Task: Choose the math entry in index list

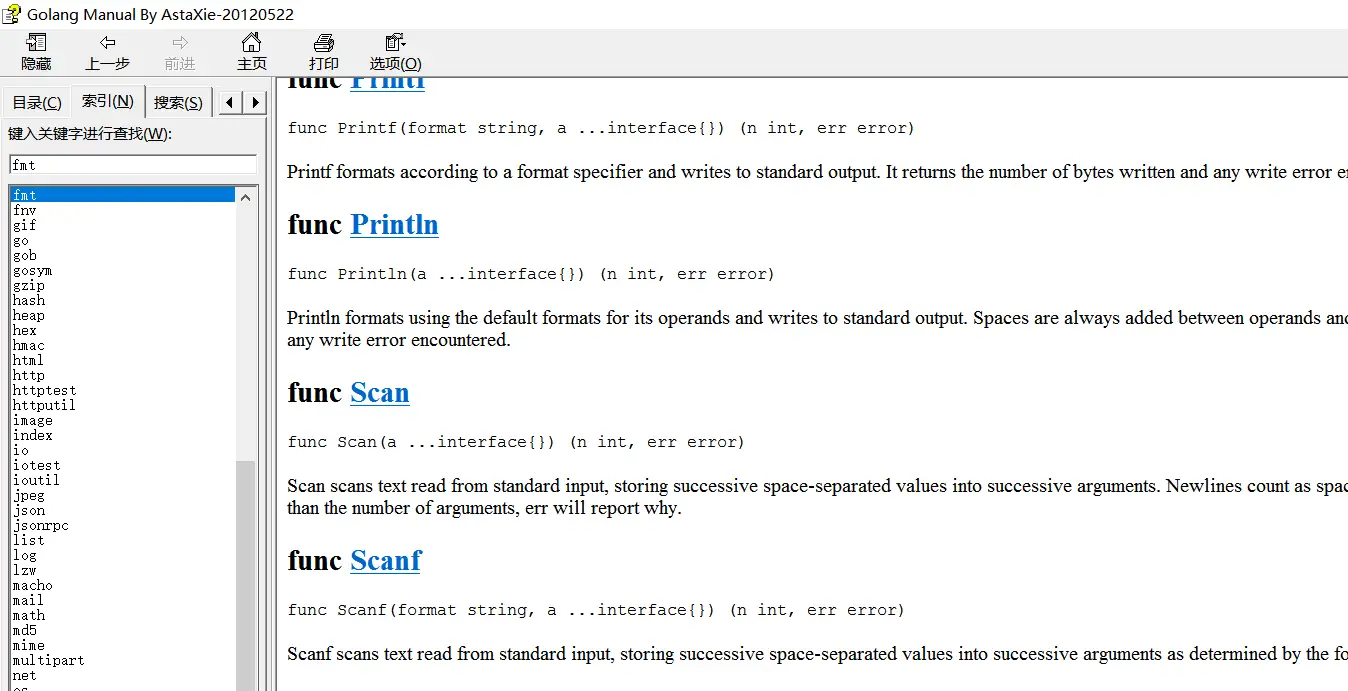Action: click(29, 616)
